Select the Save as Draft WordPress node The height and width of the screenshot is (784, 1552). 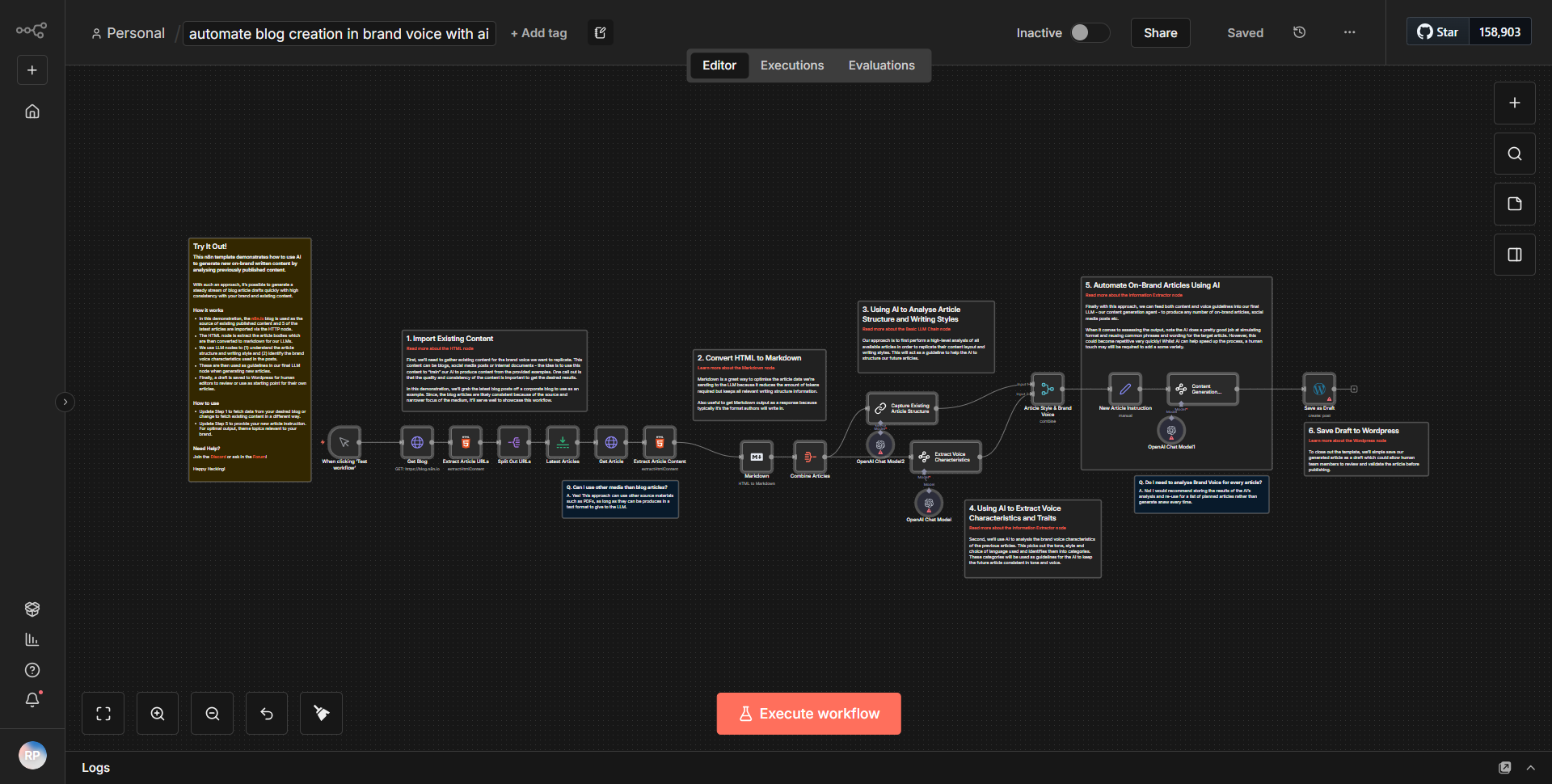pyautogui.click(x=1319, y=389)
